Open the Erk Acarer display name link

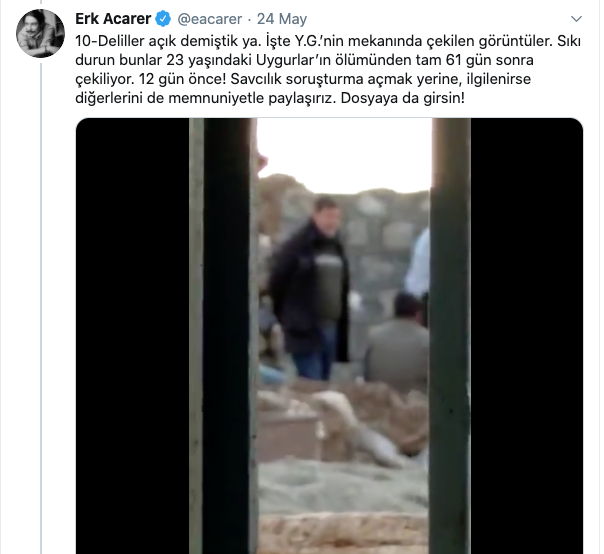113,18
